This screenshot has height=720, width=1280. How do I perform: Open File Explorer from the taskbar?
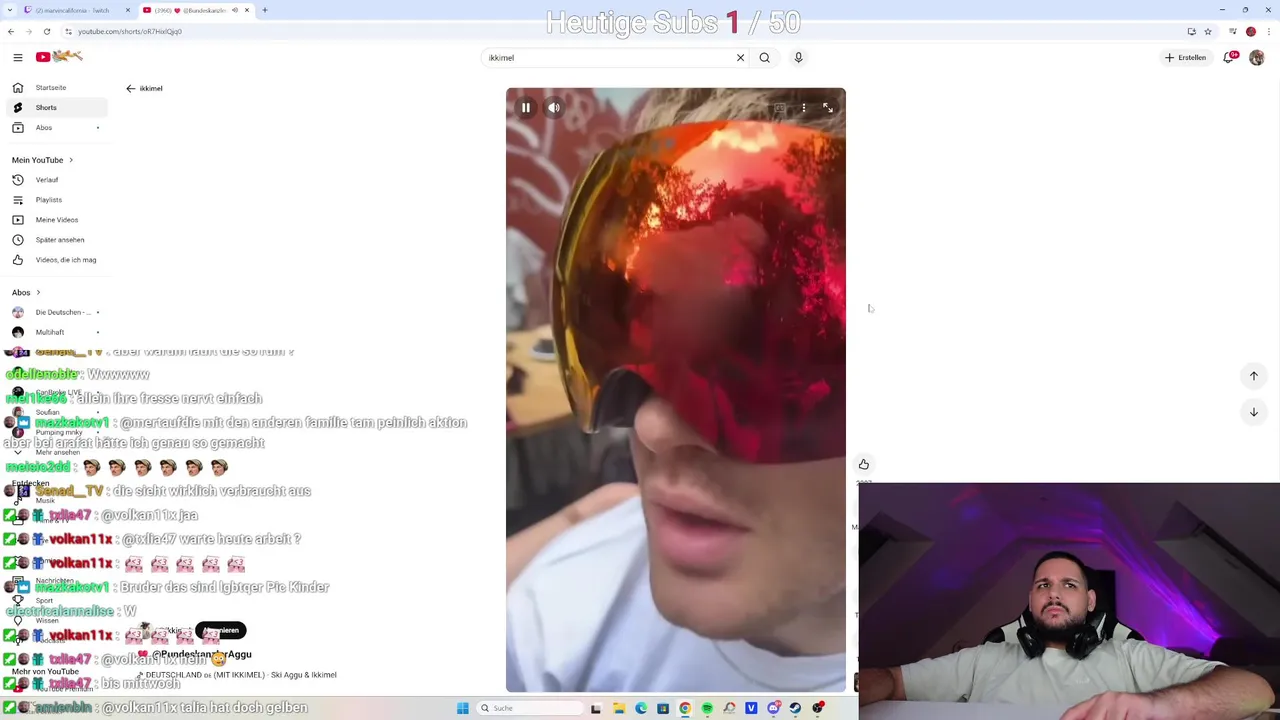[619, 708]
